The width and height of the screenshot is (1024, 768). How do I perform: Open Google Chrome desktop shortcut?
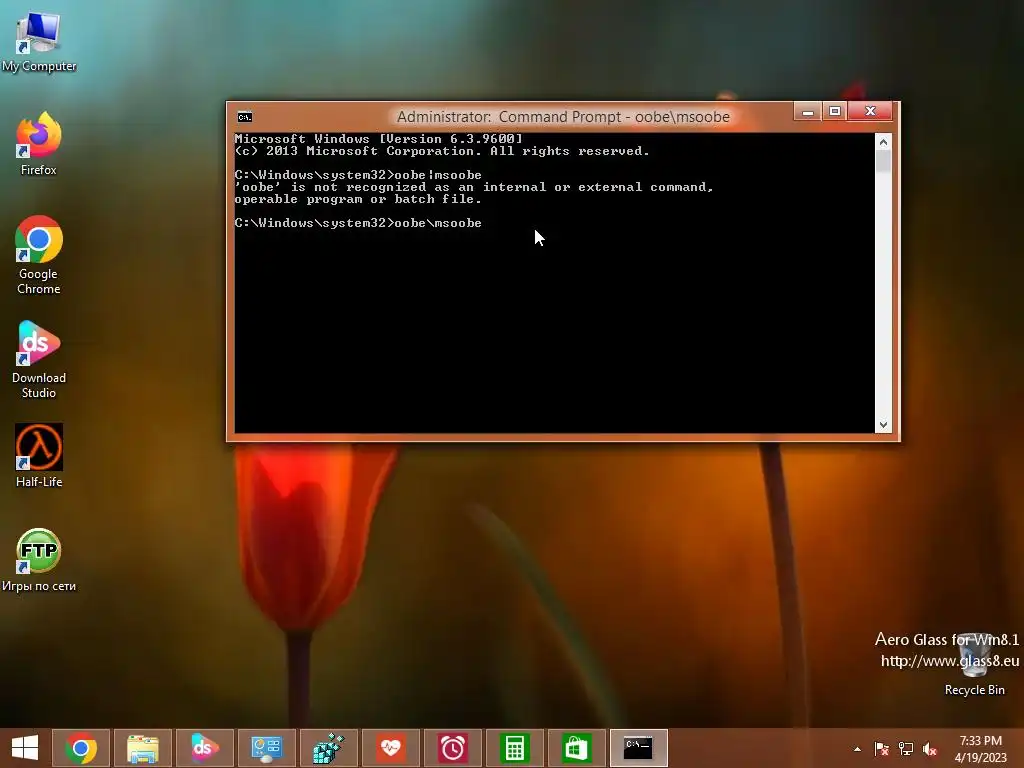point(39,255)
